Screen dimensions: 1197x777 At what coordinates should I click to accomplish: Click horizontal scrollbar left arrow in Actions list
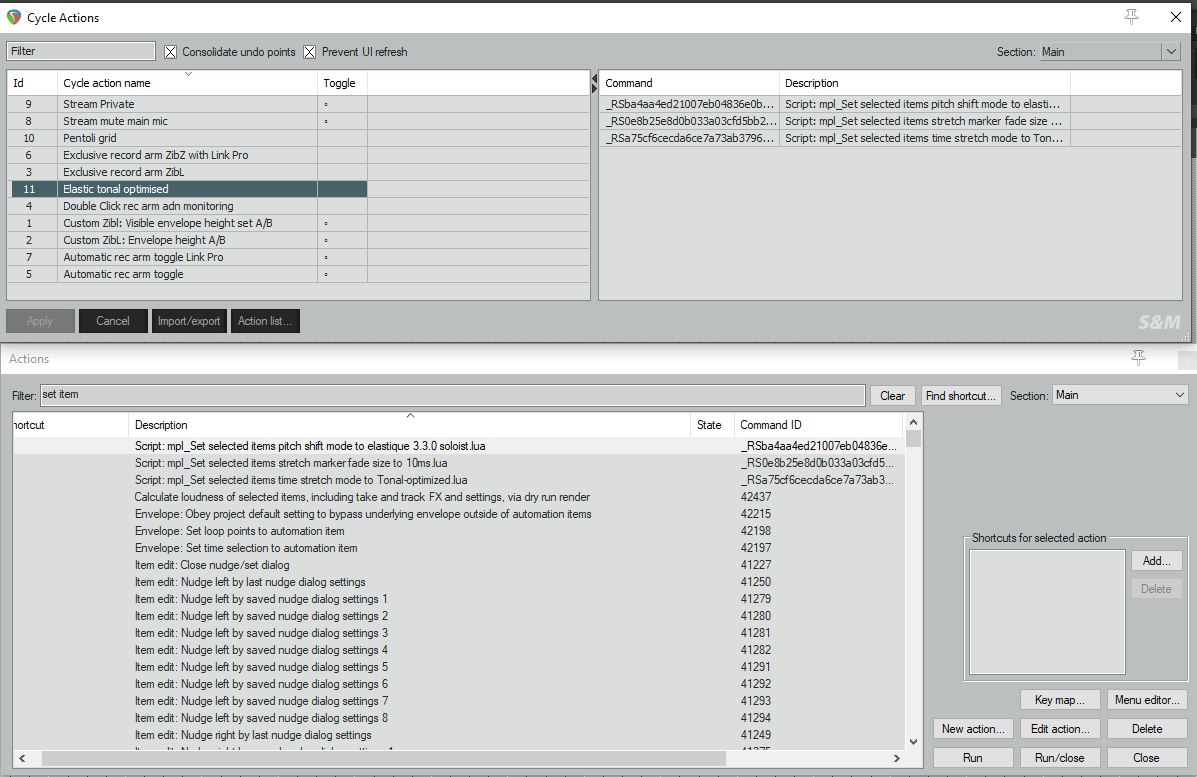(22, 758)
